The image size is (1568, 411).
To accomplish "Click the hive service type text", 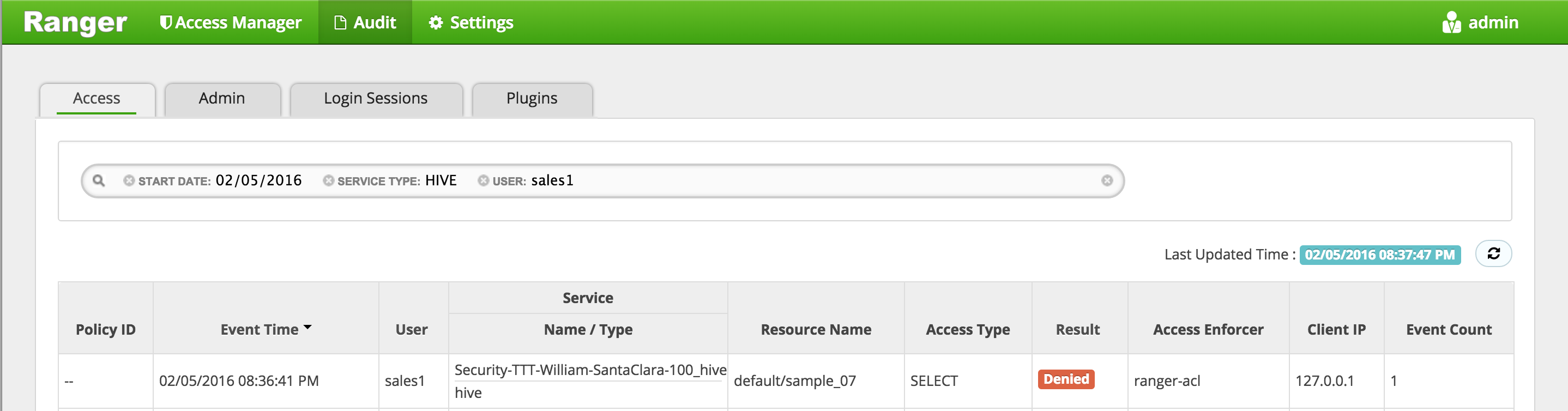I will pyautogui.click(x=468, y=394).
